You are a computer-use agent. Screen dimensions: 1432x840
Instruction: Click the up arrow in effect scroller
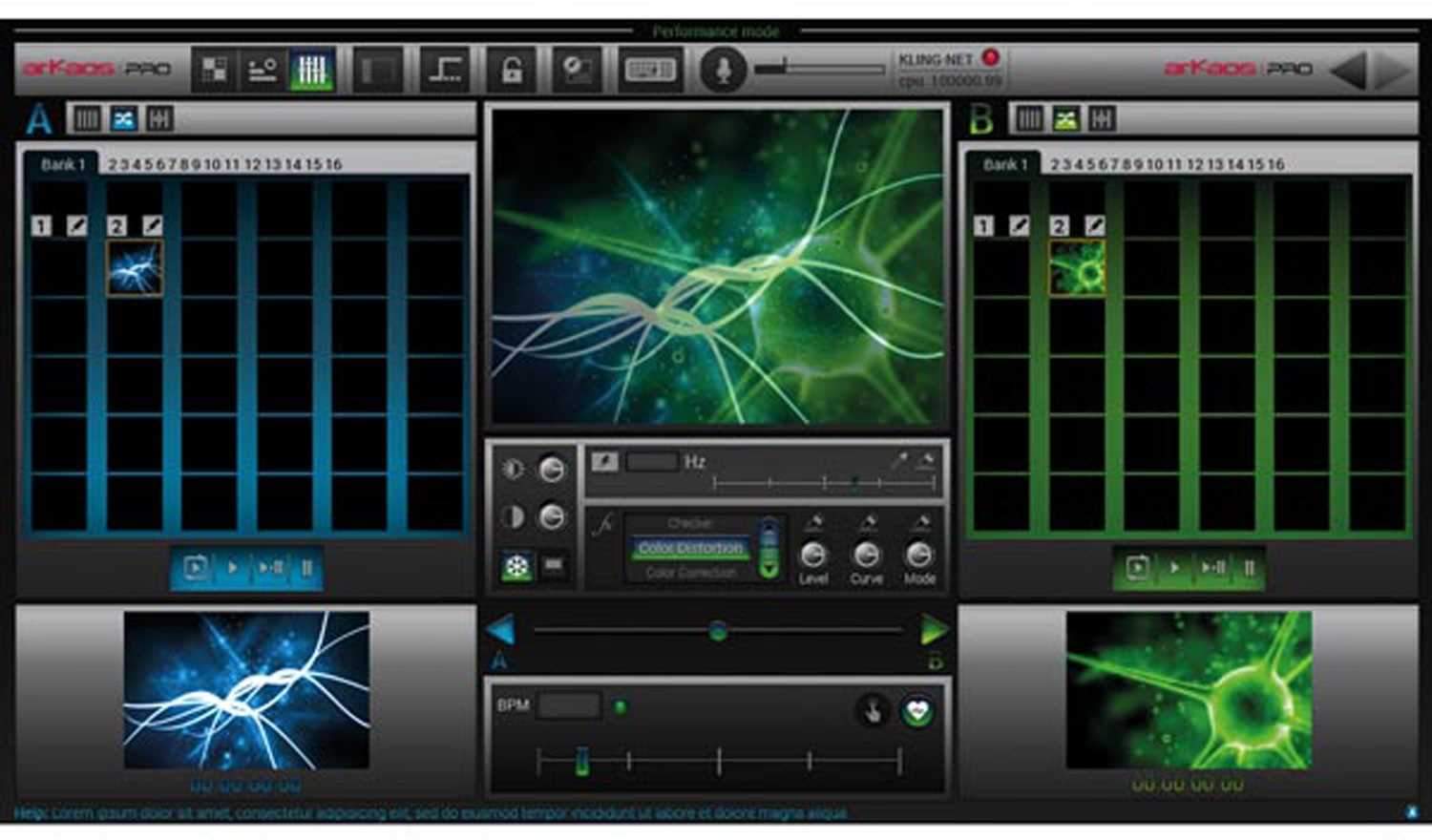pyautogui.click(x=770, y=527)
